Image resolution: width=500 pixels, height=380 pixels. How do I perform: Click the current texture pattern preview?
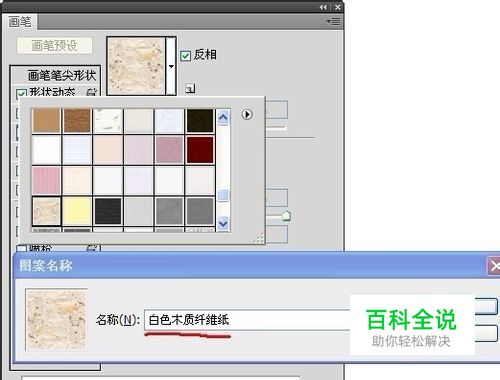136,66
